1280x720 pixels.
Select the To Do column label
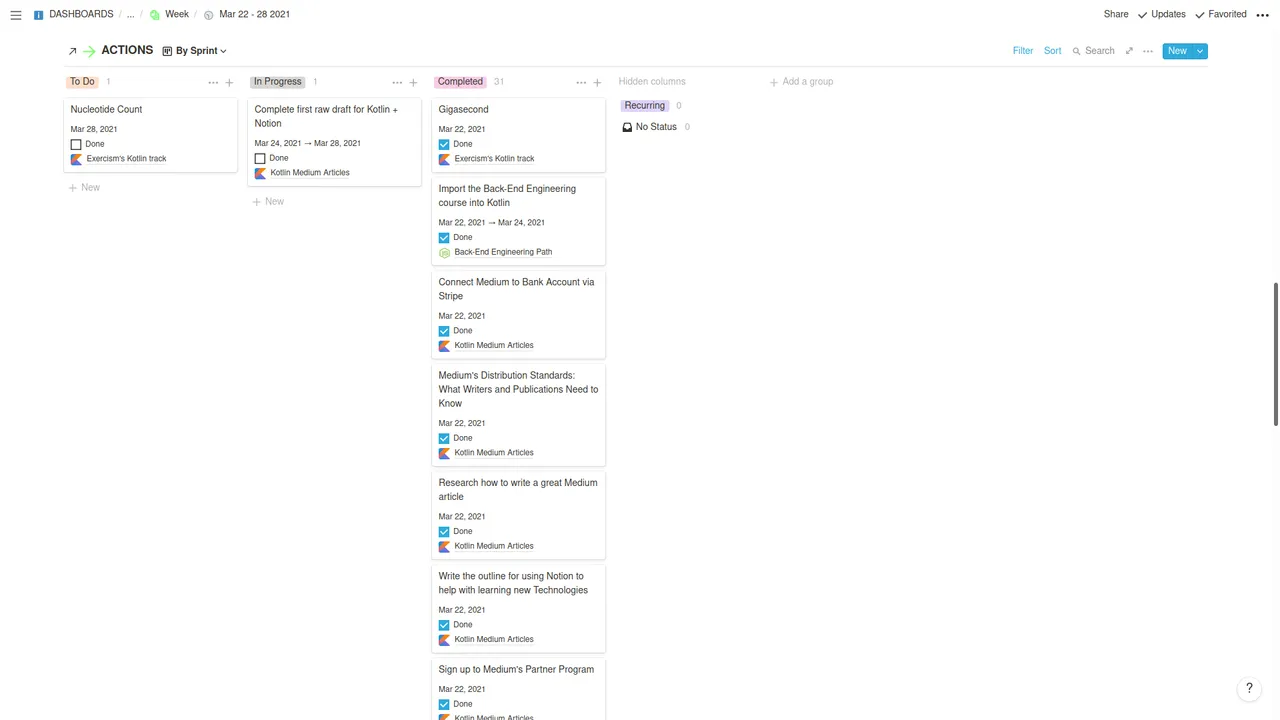82,82
